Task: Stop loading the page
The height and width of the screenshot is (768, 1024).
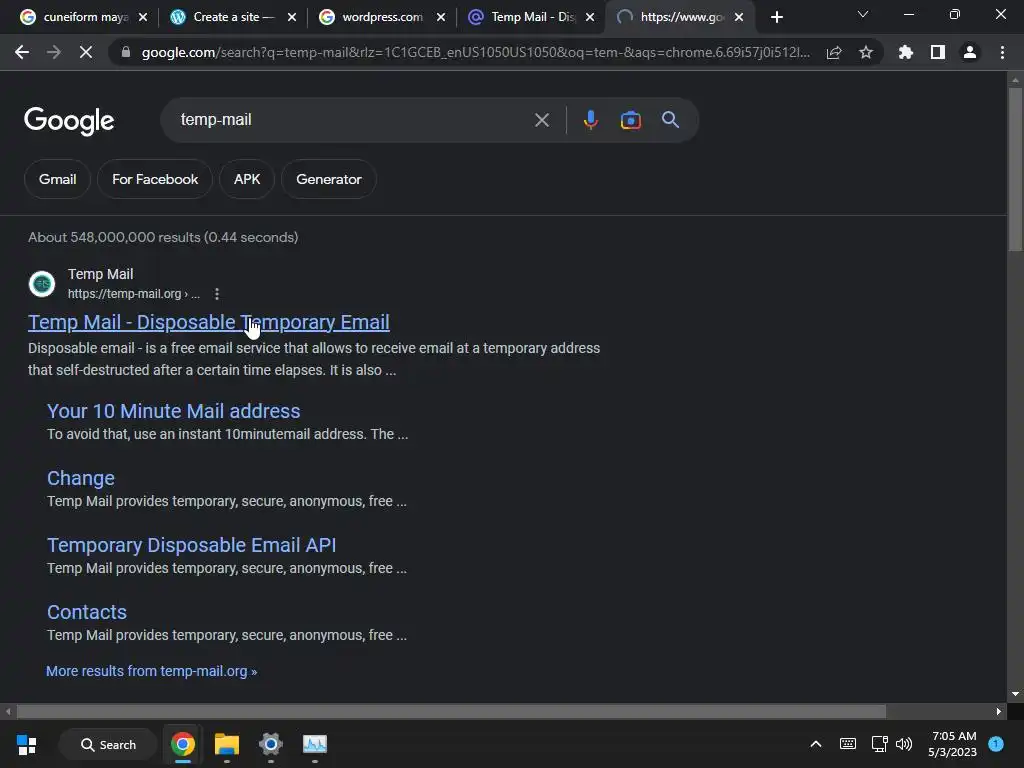Action: click(x=86, y=52)
